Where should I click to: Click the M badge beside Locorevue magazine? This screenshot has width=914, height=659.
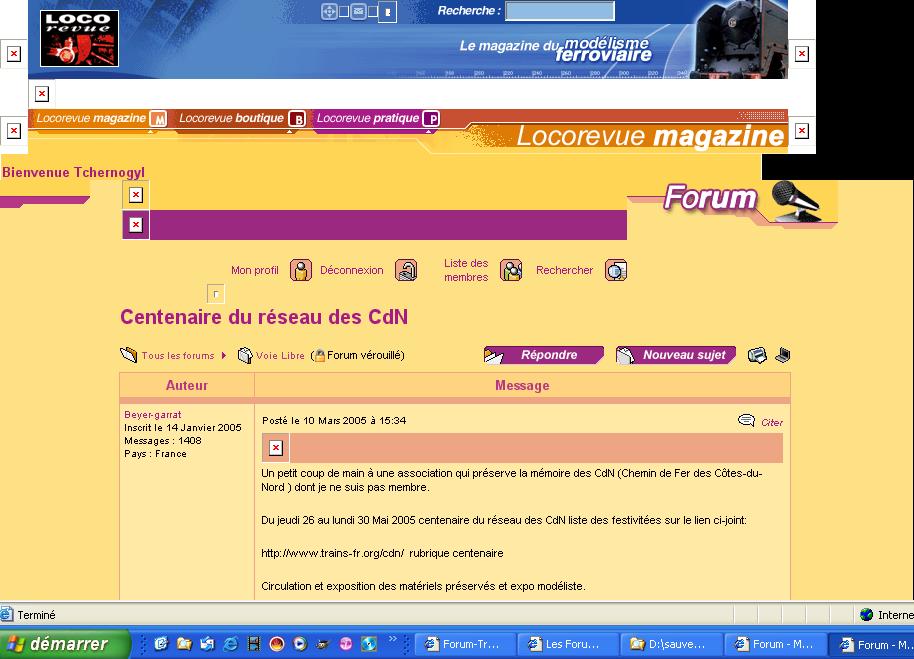point(158,119)
